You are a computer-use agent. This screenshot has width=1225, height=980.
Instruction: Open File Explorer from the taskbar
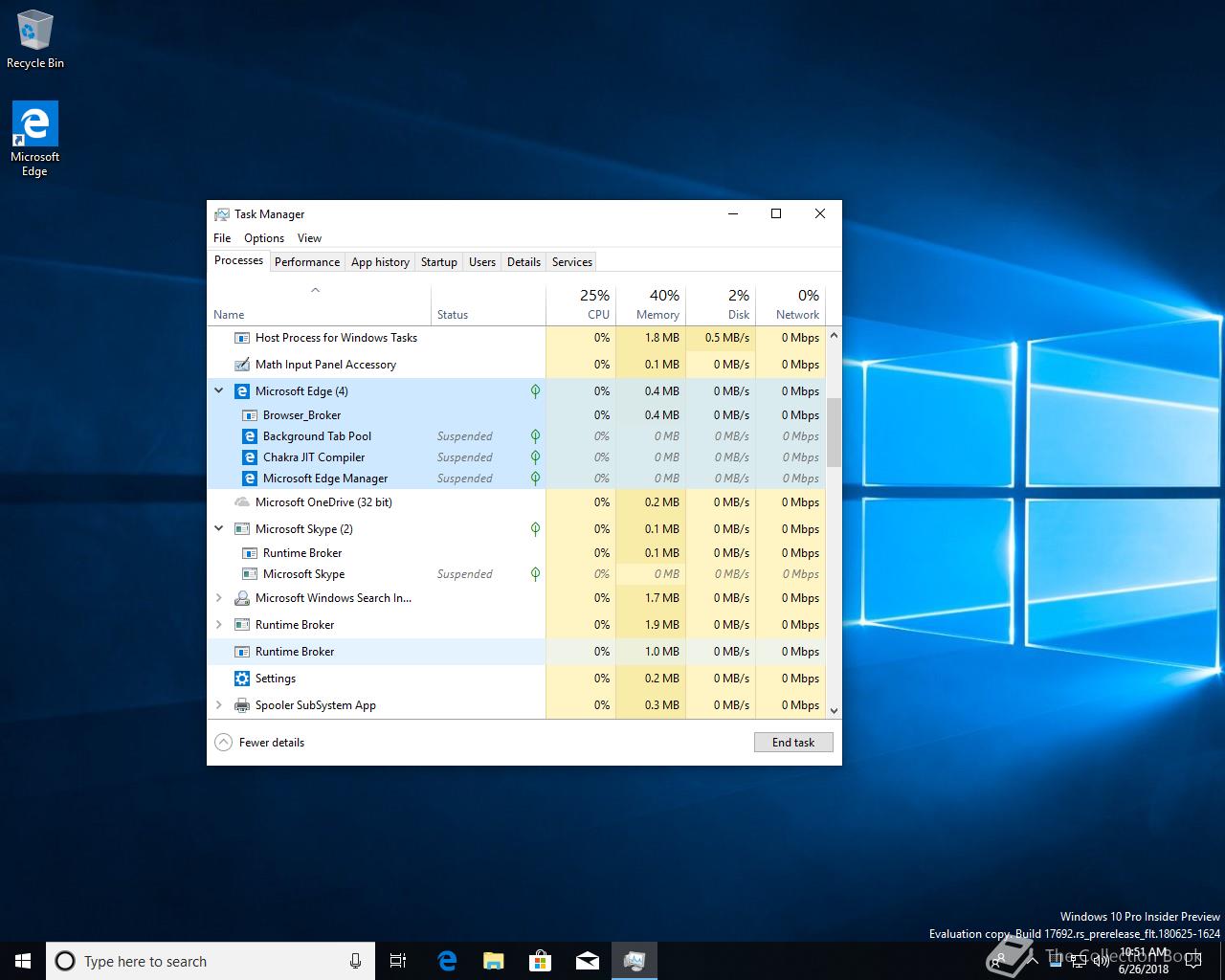click(493, 961)
